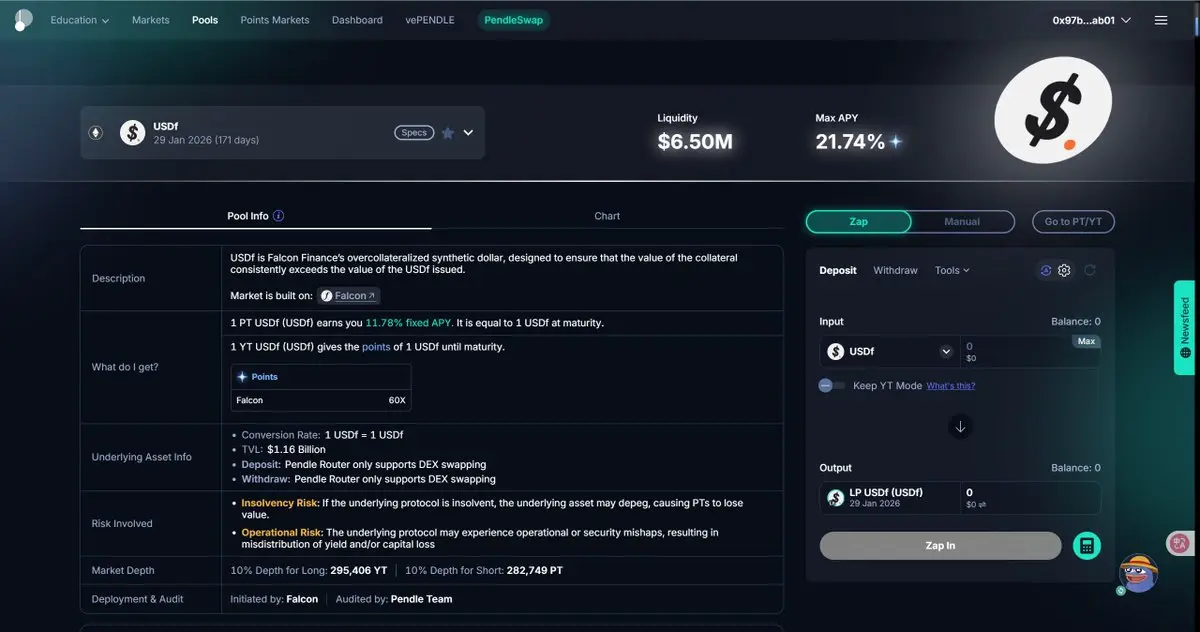Open the Falcon protocol link
This screenshot has height=632, width=1200.
[x=349, y=296]
